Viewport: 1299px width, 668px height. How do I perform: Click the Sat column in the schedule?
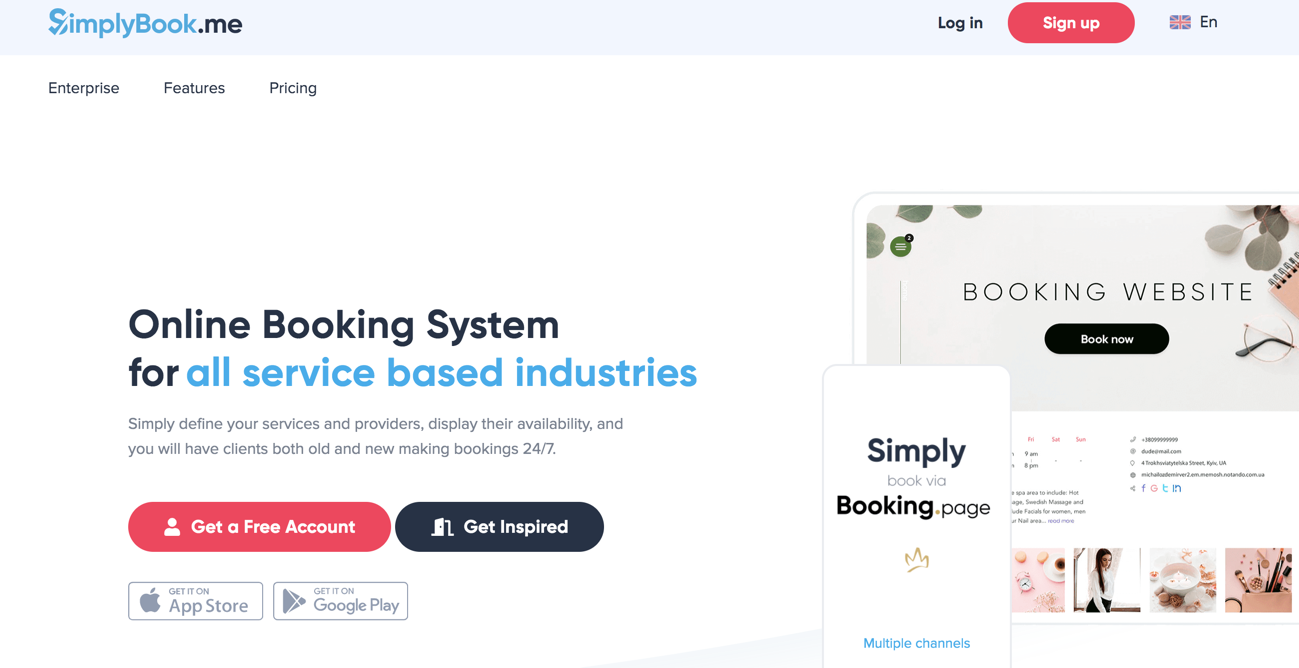coord(1055,440)
